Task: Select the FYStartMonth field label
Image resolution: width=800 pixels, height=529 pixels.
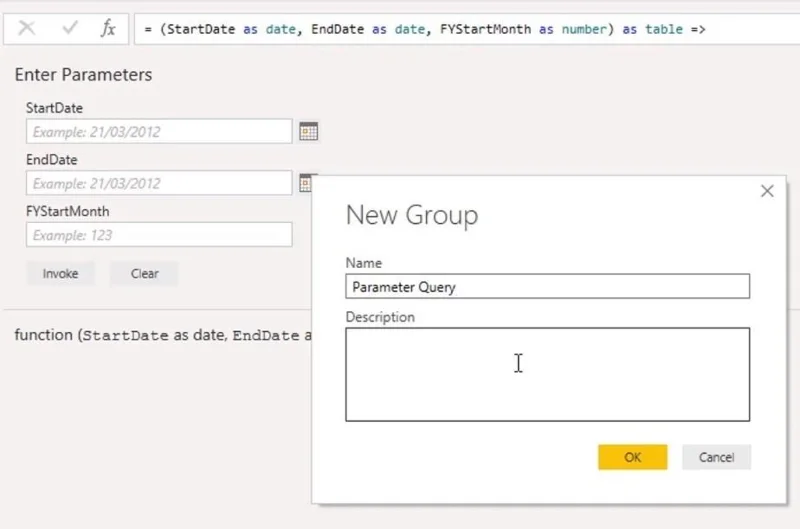Action: click(x=67, y=211)
